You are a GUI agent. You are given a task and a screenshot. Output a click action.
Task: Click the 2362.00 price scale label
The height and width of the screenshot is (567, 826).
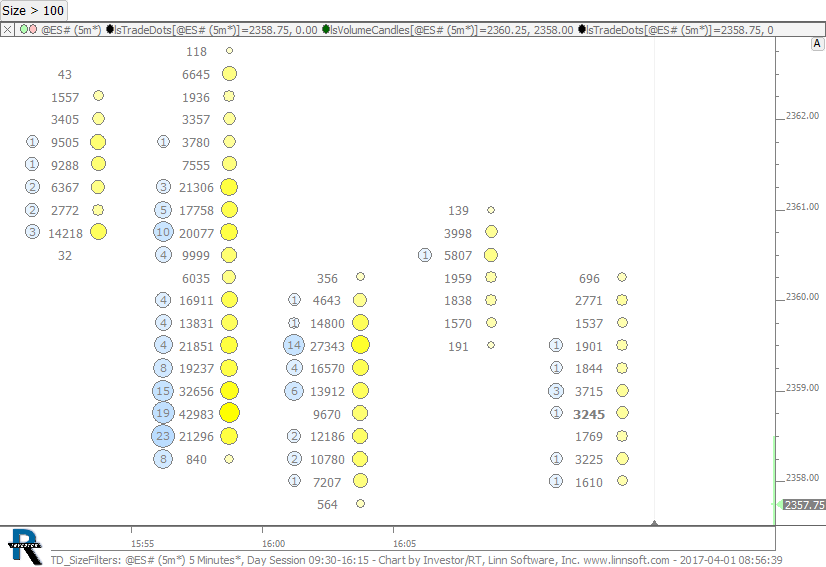point(802,115)
